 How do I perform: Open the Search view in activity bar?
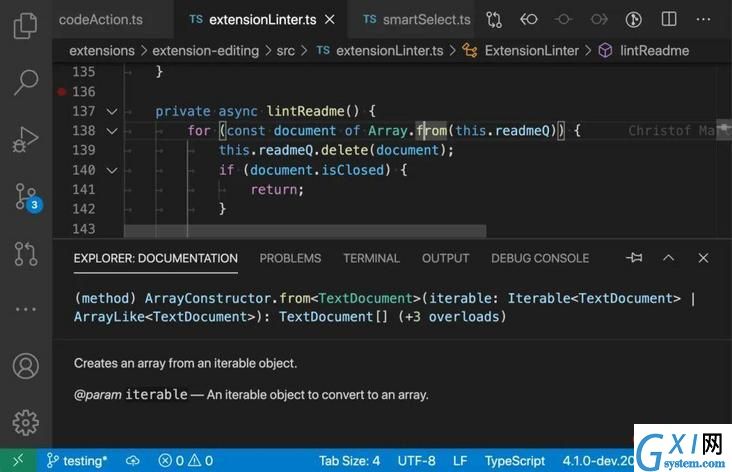[25, 82]
